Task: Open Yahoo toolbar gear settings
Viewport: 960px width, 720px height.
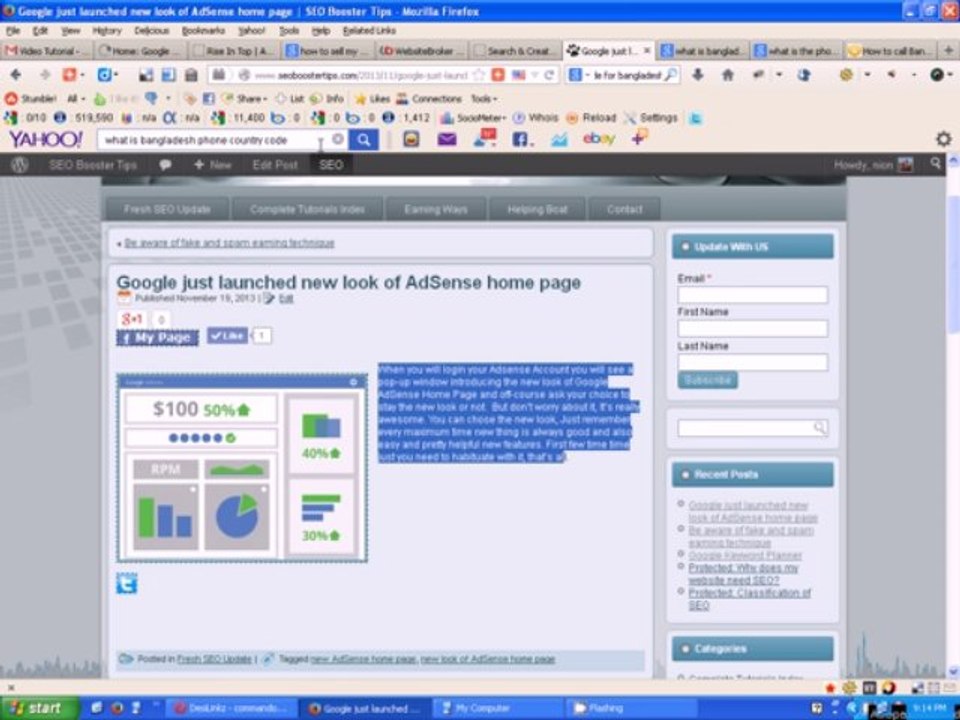Action: (943, 140)
